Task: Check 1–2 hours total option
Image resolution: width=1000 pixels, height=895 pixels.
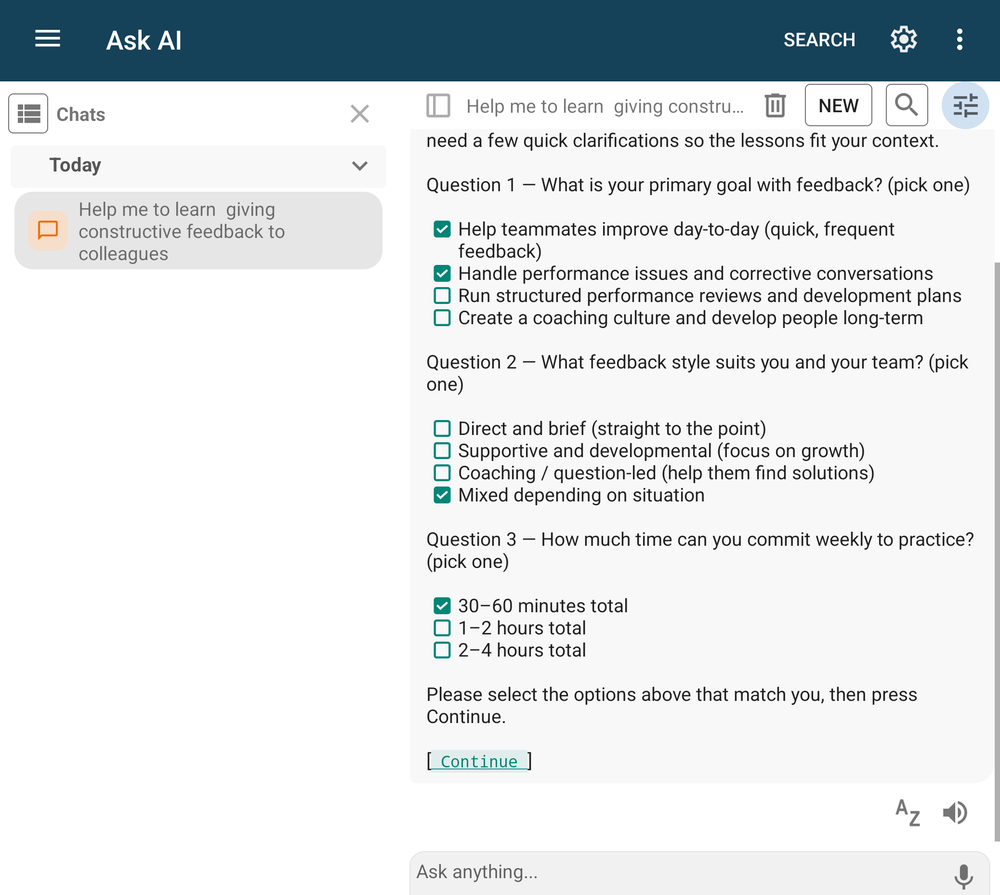Action: 442,628
